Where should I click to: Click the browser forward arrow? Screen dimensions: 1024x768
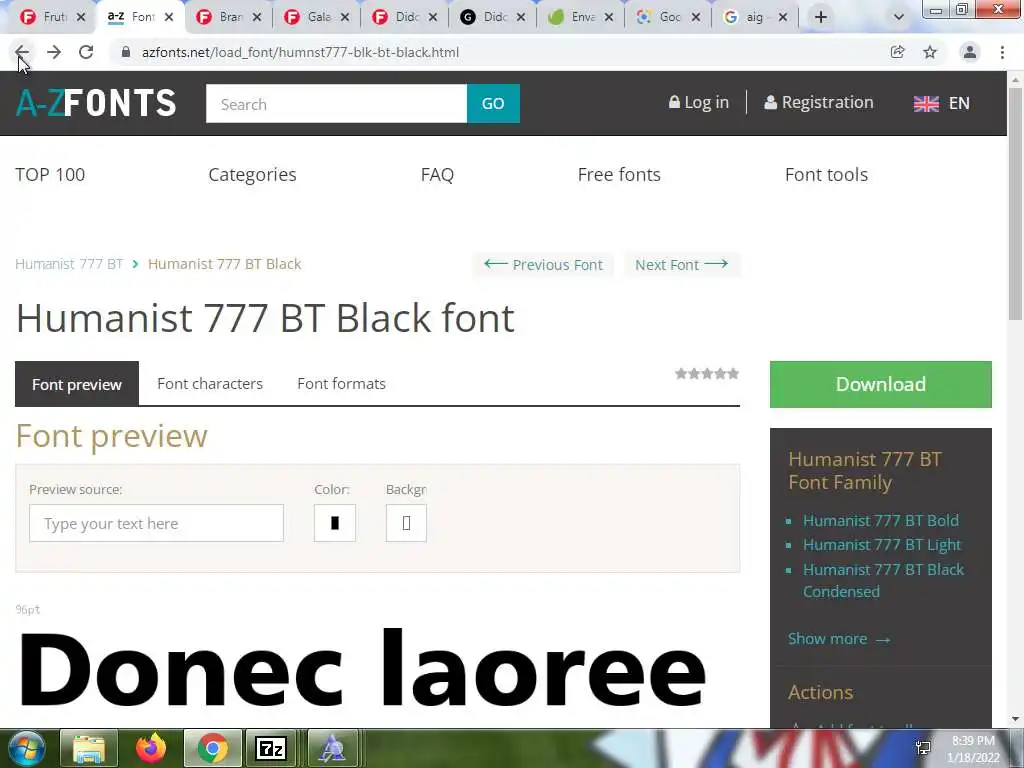click(54, 52)
